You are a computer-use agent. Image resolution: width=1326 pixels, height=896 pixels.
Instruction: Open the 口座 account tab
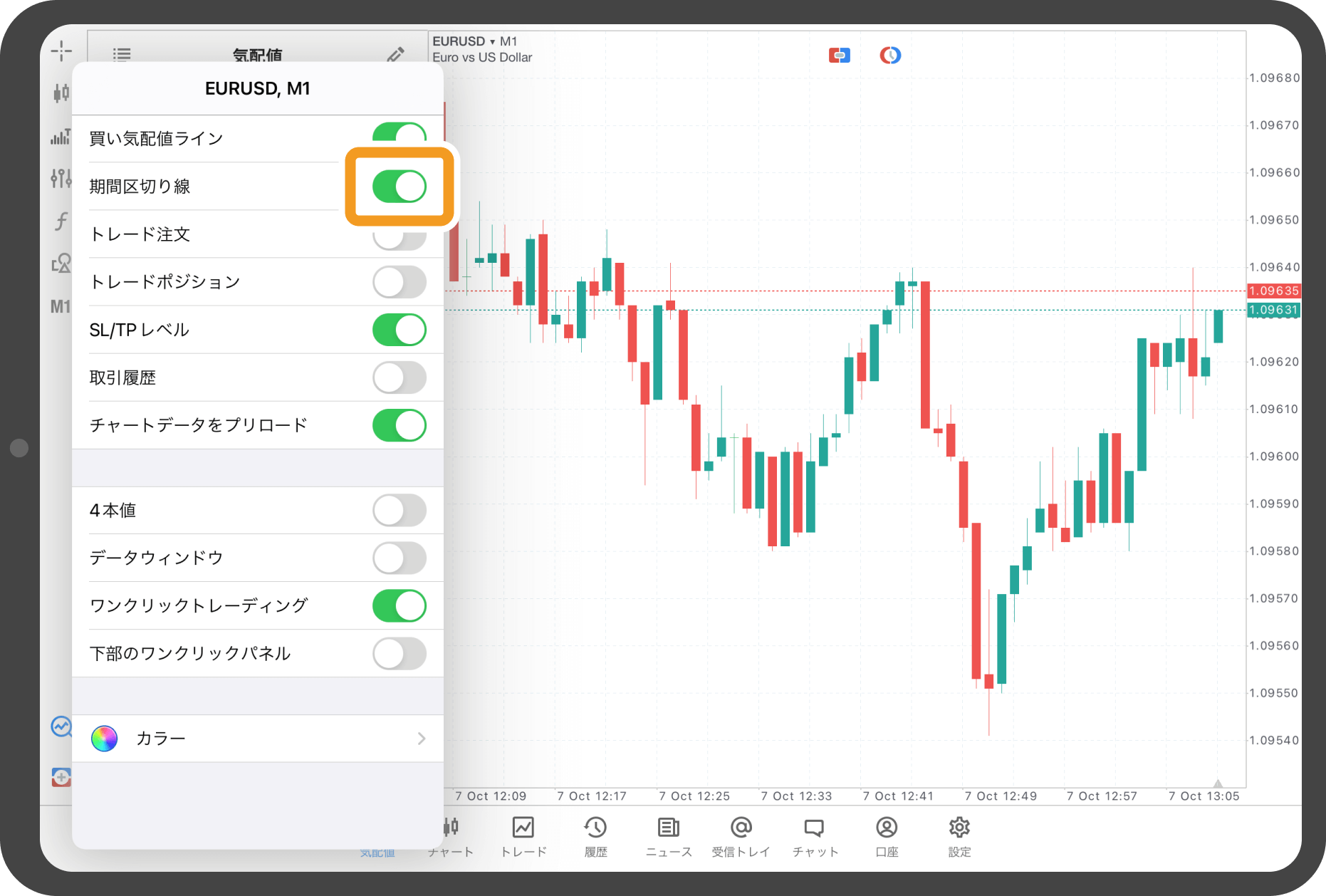click(887, 837)
